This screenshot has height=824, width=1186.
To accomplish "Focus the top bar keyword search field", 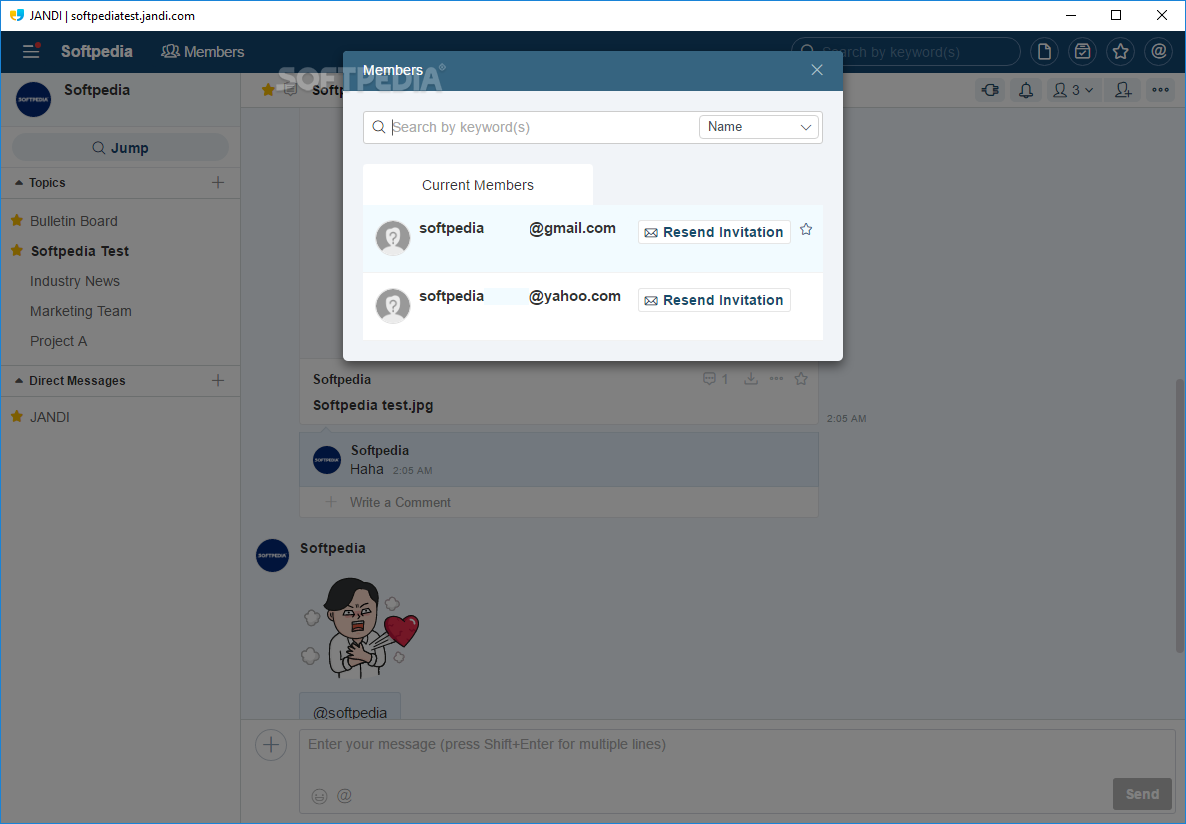I will tap(905, 51).
